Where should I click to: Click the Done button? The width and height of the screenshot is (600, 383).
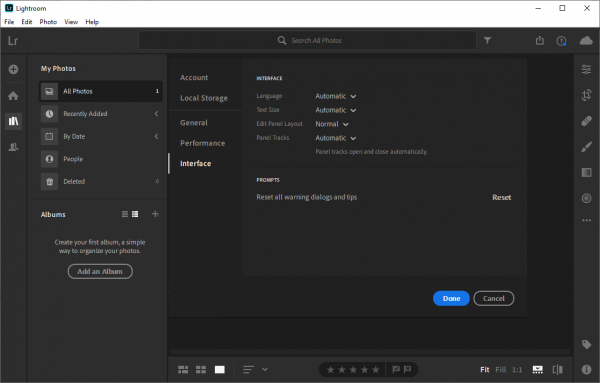(451, 298)
